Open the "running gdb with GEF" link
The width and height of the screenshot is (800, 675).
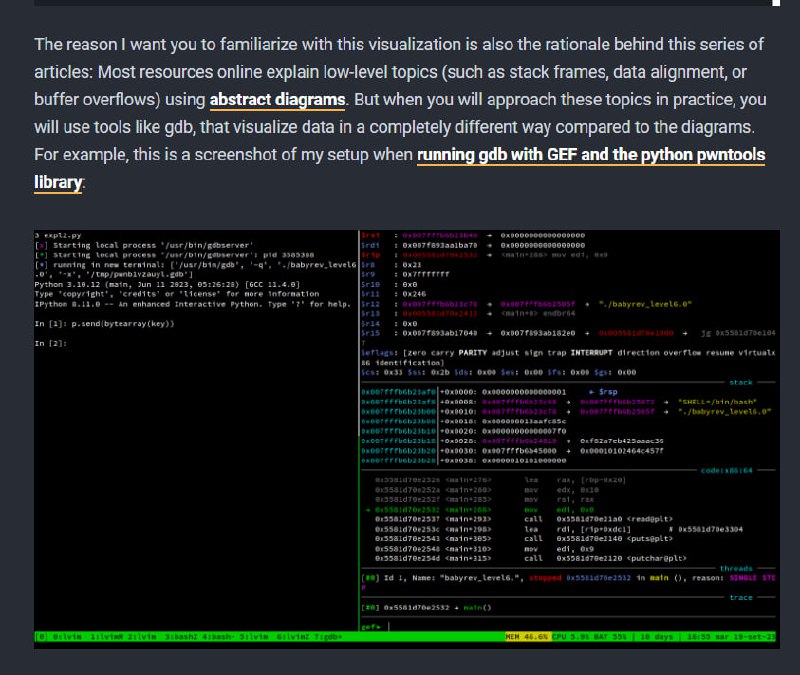click(590, 155)
